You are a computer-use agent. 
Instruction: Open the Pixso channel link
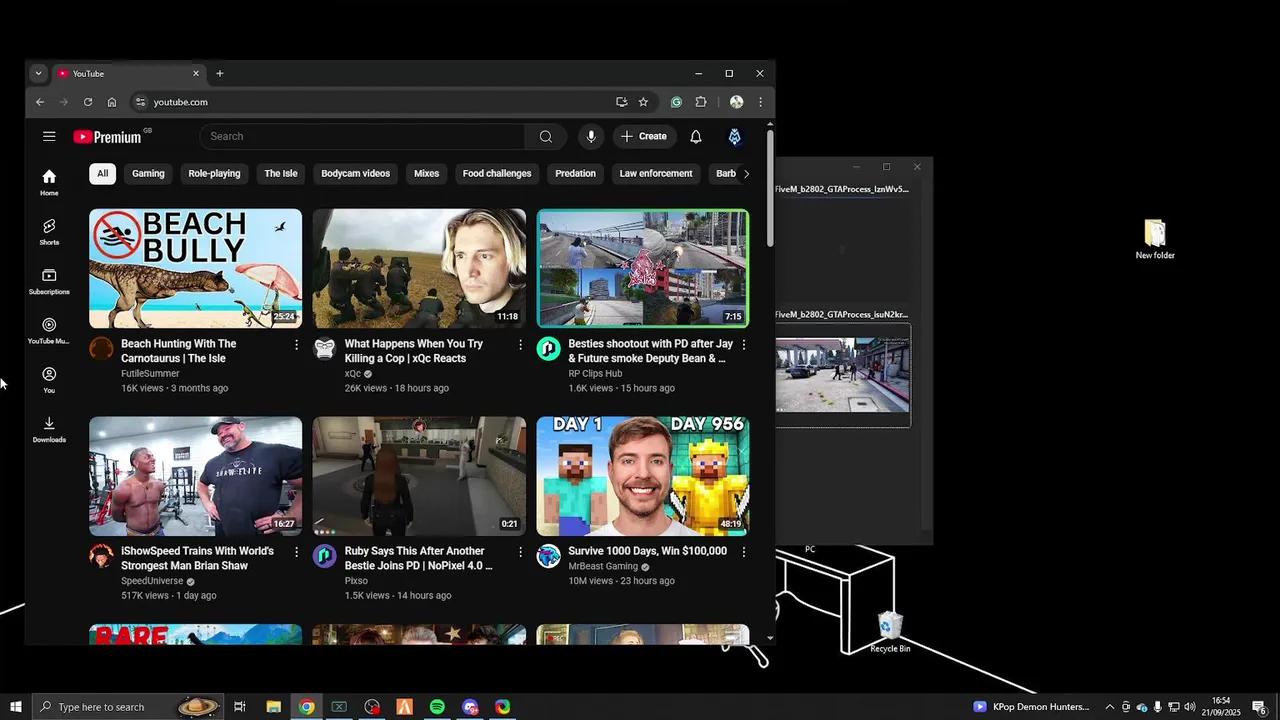tap(356, 581)
